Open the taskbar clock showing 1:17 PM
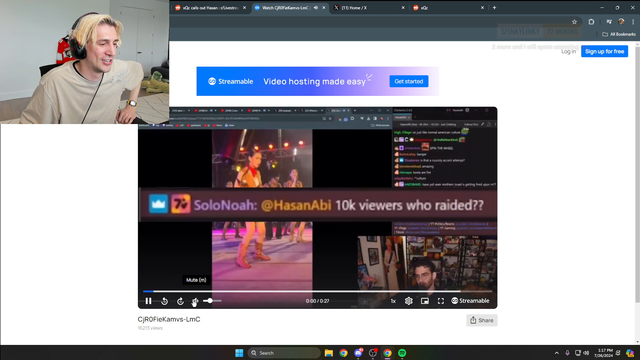Screen dimensions: 640x360 pos(604,353)
